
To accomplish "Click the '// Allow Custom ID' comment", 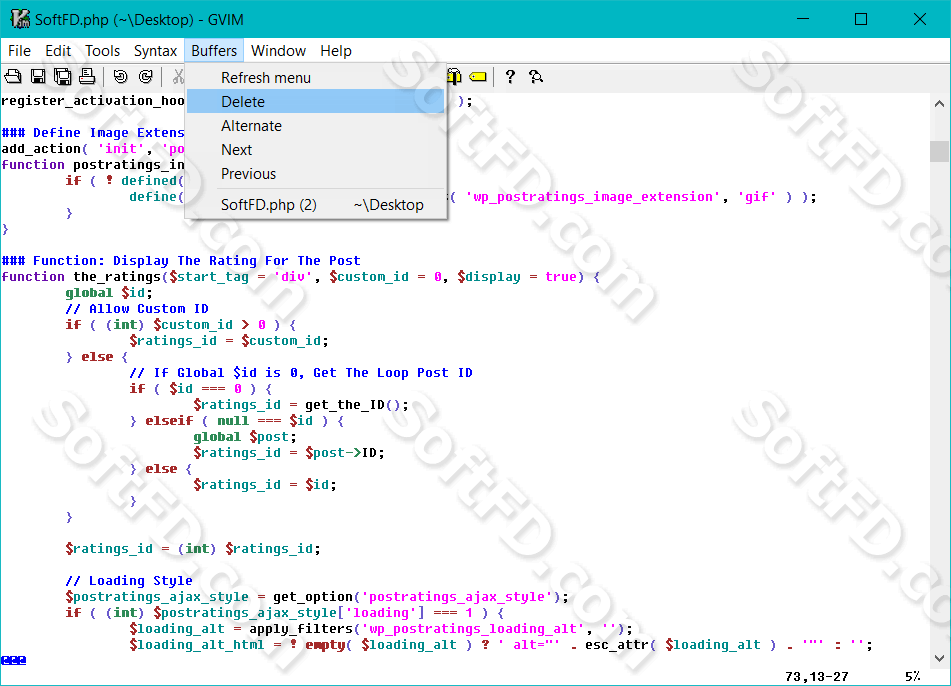I will pos(137,309).
